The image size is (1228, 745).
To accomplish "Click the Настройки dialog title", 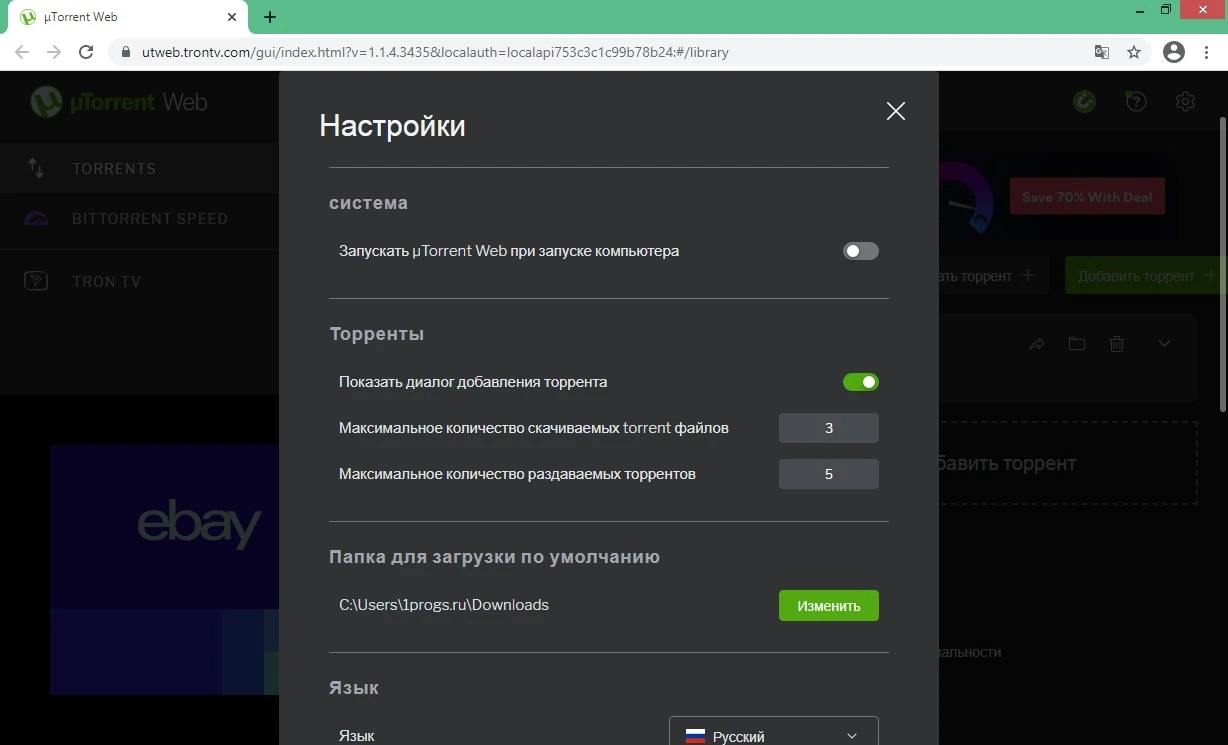I will [392, 126].
